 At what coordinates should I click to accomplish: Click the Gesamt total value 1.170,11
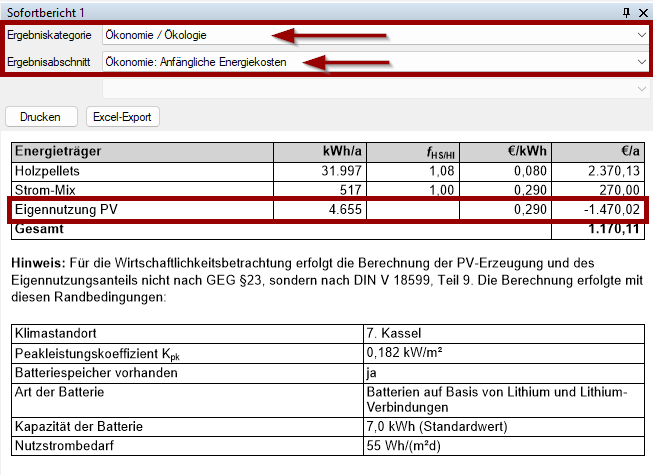(x=613, y=230)
